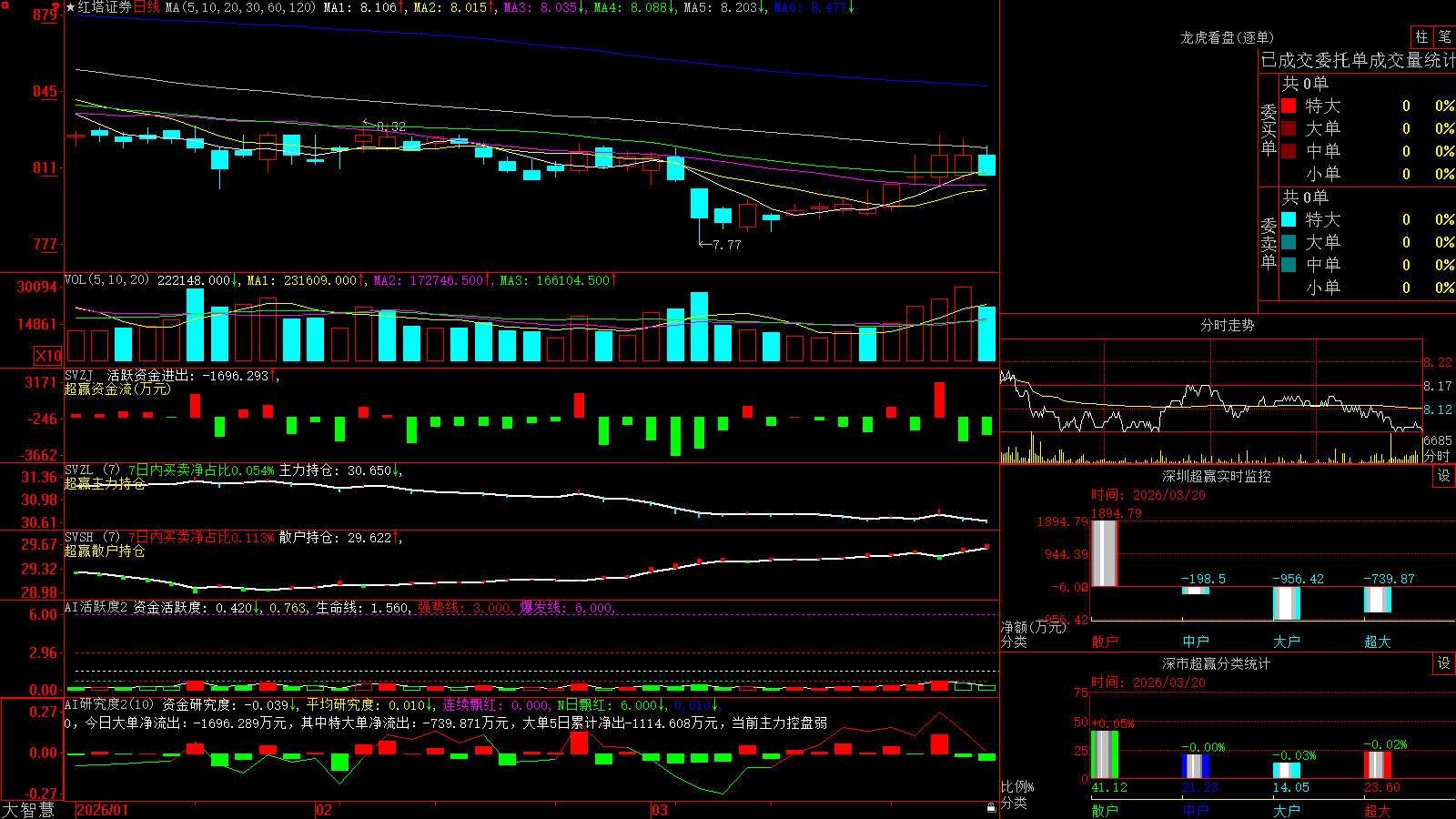Click the 2026/01 date marker on timeline
The height and width of the screenshot is (819, 1456).
tap(103, 810)
